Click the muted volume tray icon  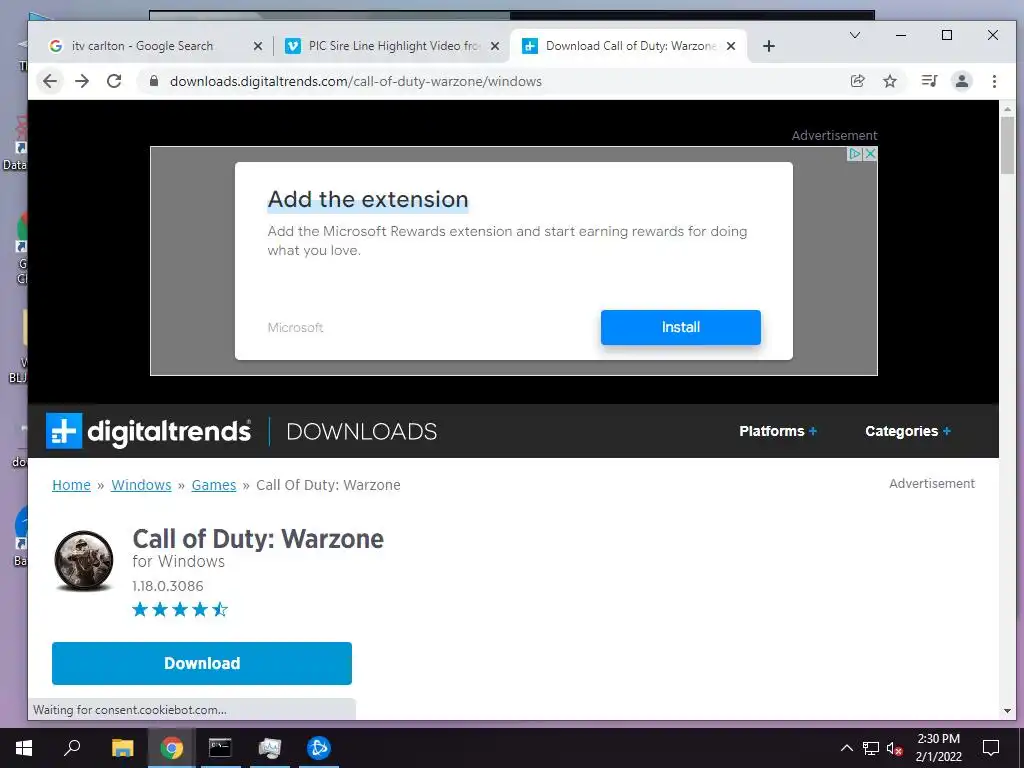(x=895, y=748)
